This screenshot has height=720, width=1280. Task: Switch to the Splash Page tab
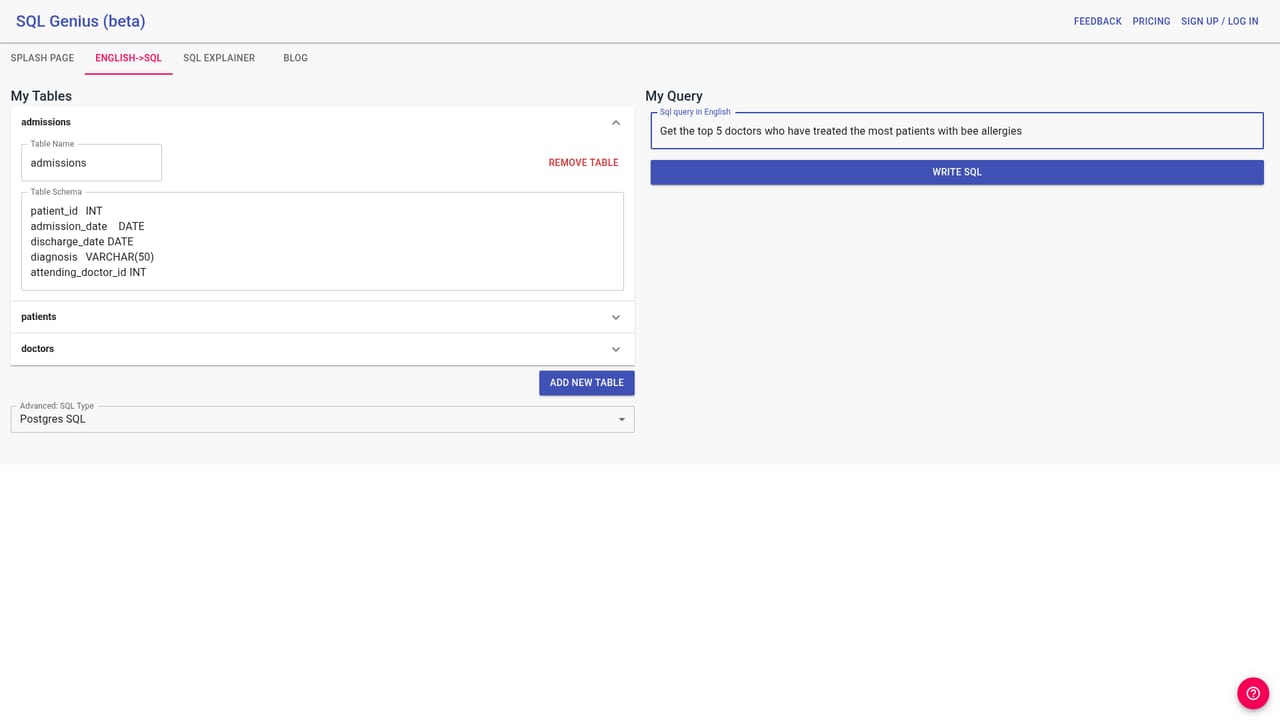(42, 58)
